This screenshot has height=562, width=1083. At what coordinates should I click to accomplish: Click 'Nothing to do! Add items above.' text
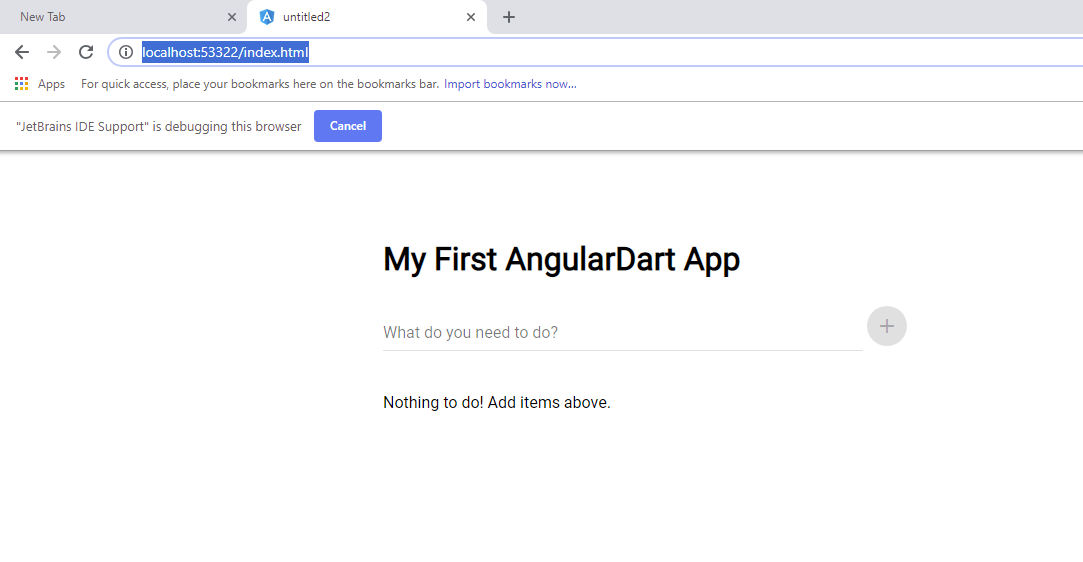(x=497, y=403)
